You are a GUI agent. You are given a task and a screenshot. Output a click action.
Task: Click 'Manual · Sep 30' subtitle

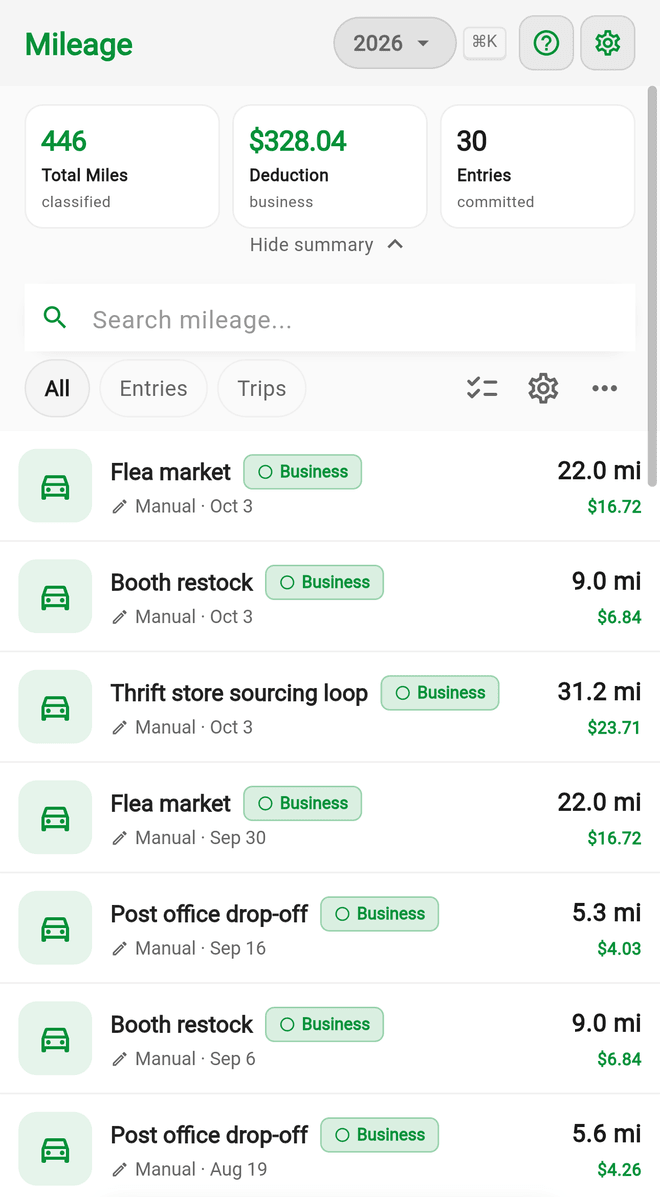[200, 838]
